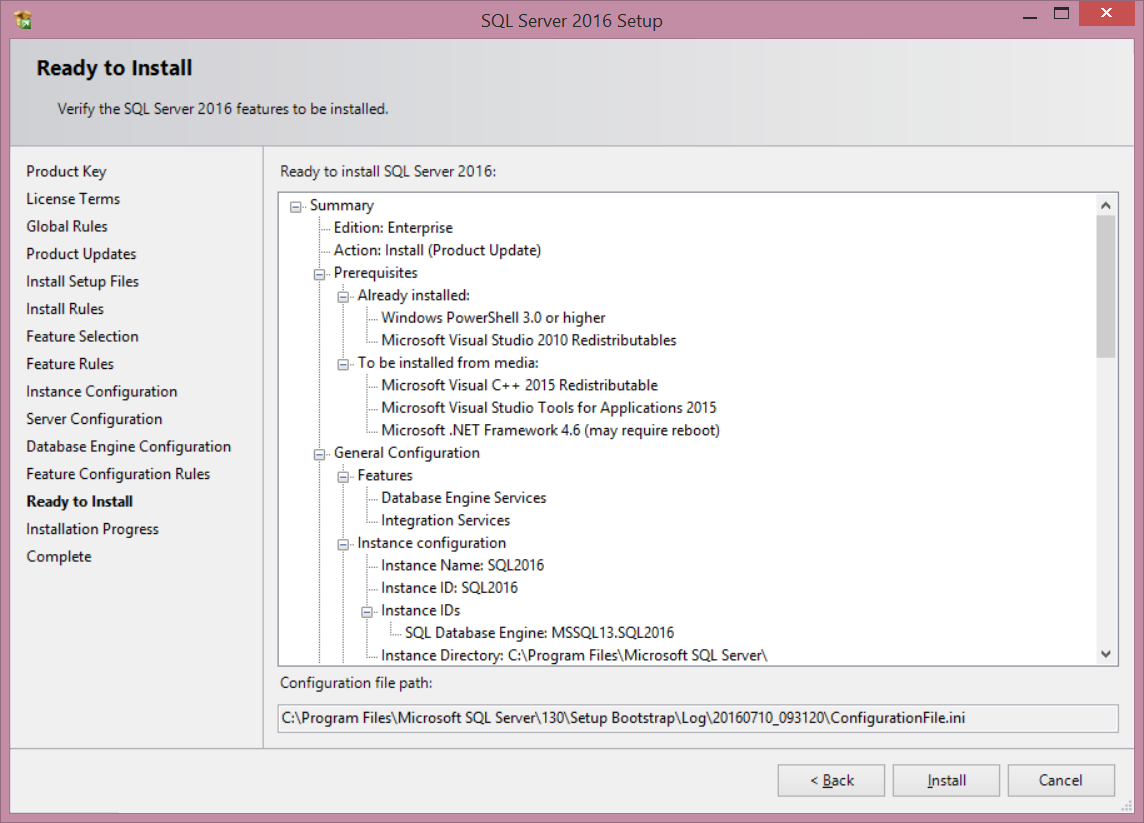Collapse the Instance configuration node
This screenshot has width=1144, height=823.
[x=343, y=544]
